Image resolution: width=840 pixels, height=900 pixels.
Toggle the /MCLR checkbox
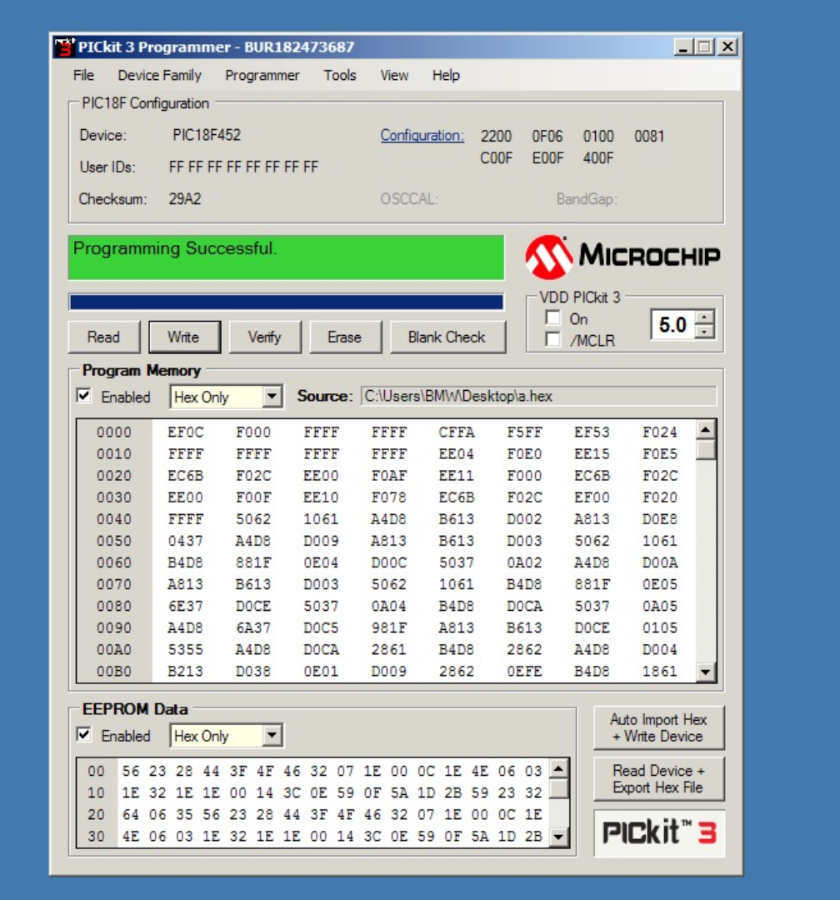point(553,340)
